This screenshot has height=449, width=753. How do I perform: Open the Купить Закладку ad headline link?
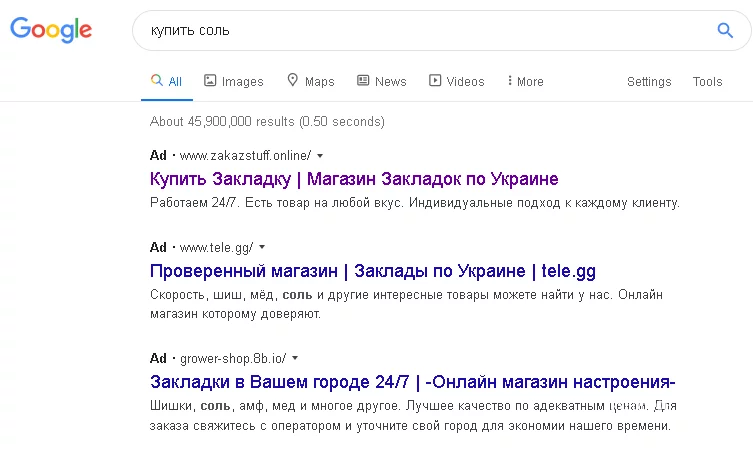(x=354, y=179)
